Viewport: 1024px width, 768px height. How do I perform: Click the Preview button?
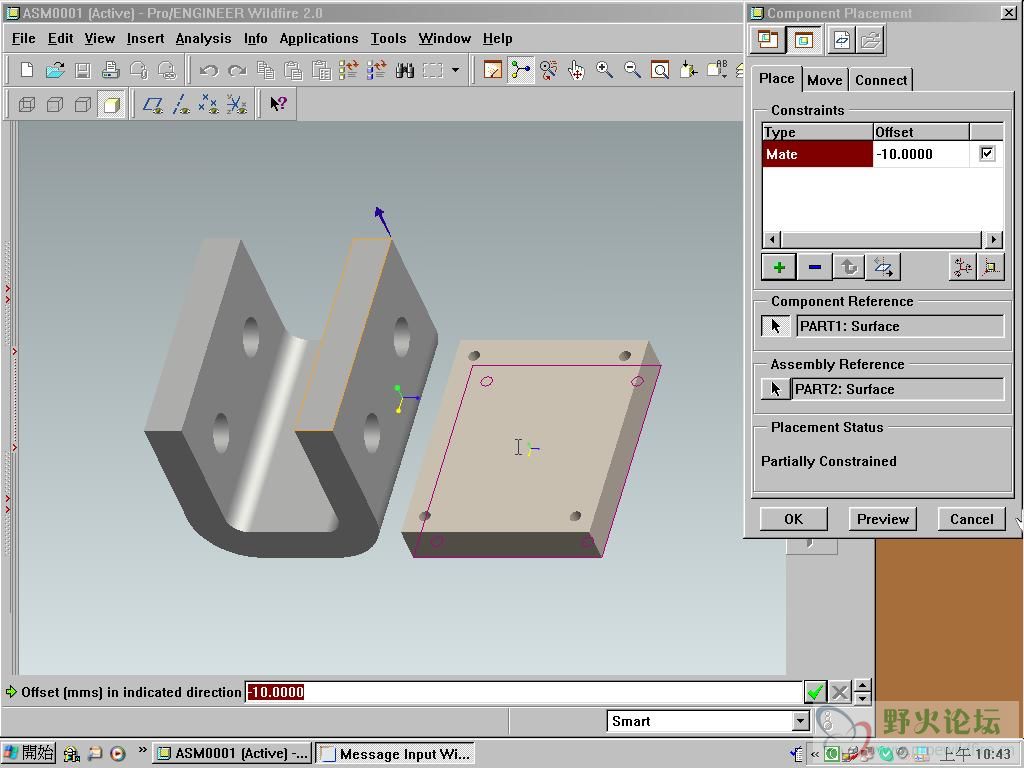[x=883, y=519]
